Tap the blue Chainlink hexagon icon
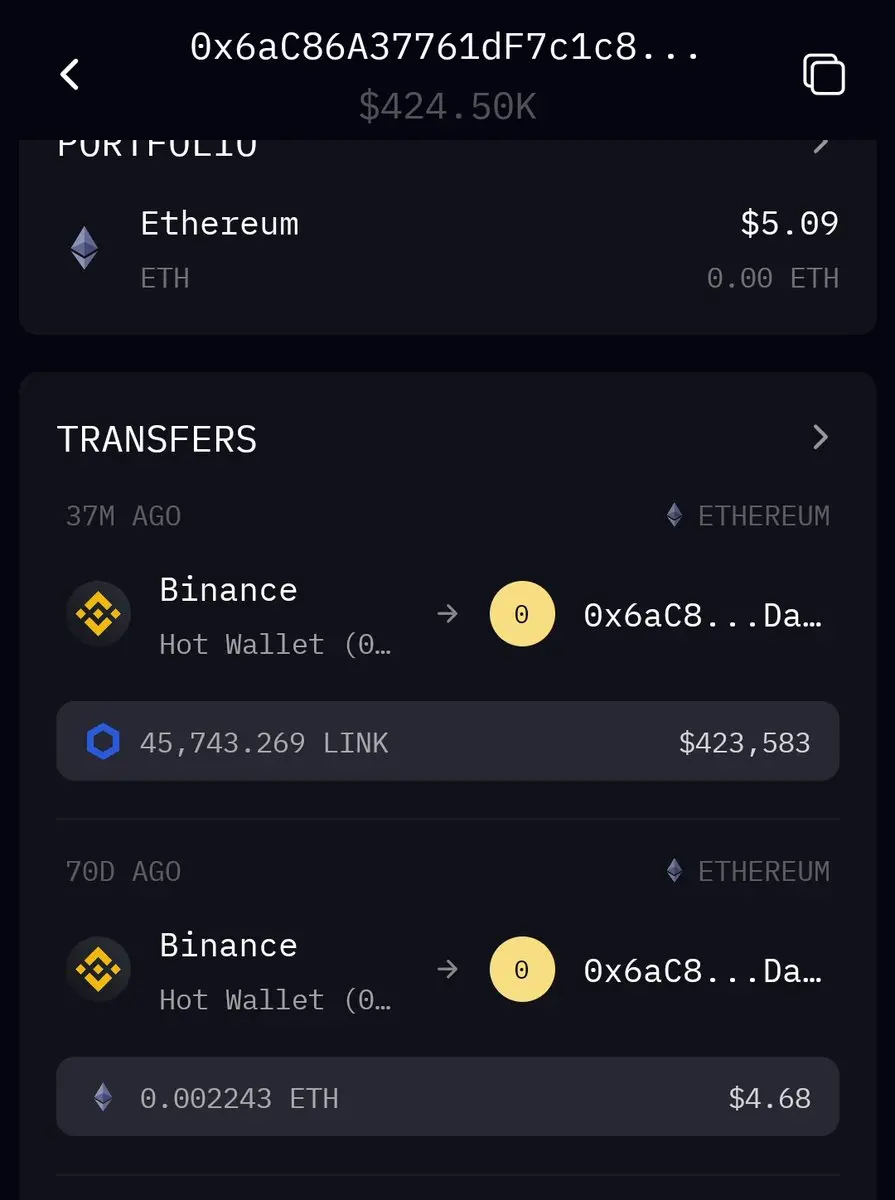 point(103,742)
